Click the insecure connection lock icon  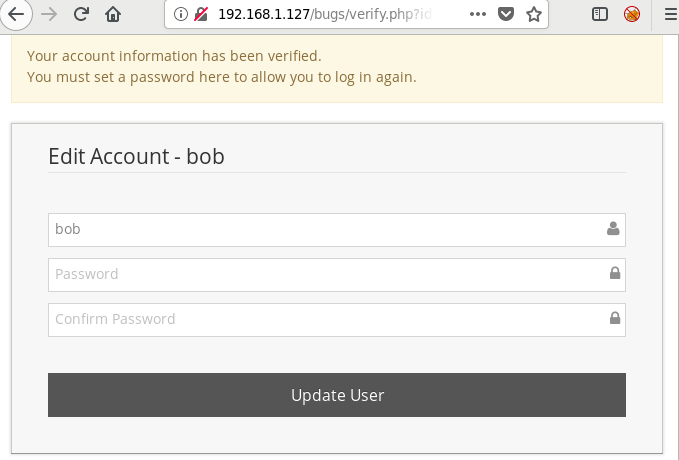click(200, 15)
